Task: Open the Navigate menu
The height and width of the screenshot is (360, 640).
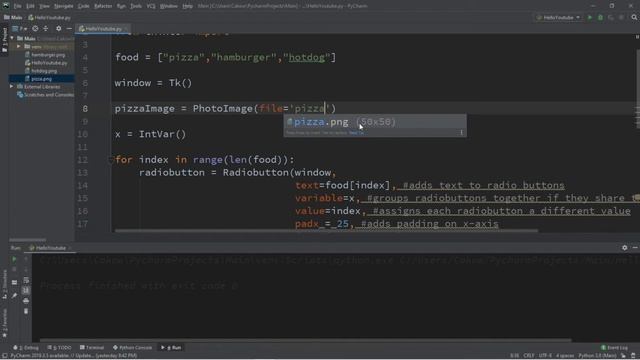Action: coord(64,6)
